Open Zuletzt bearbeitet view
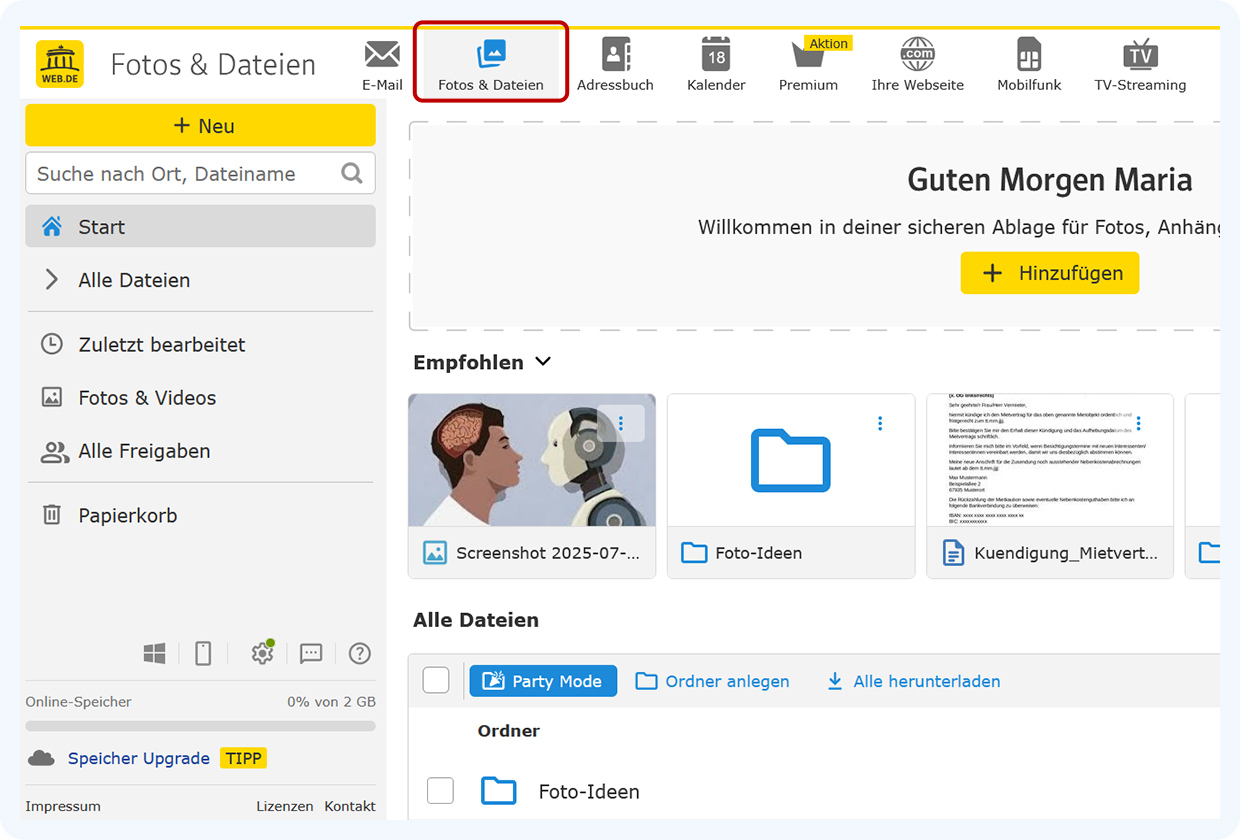This screenshot has width=1240, height=840. point(162,344)
